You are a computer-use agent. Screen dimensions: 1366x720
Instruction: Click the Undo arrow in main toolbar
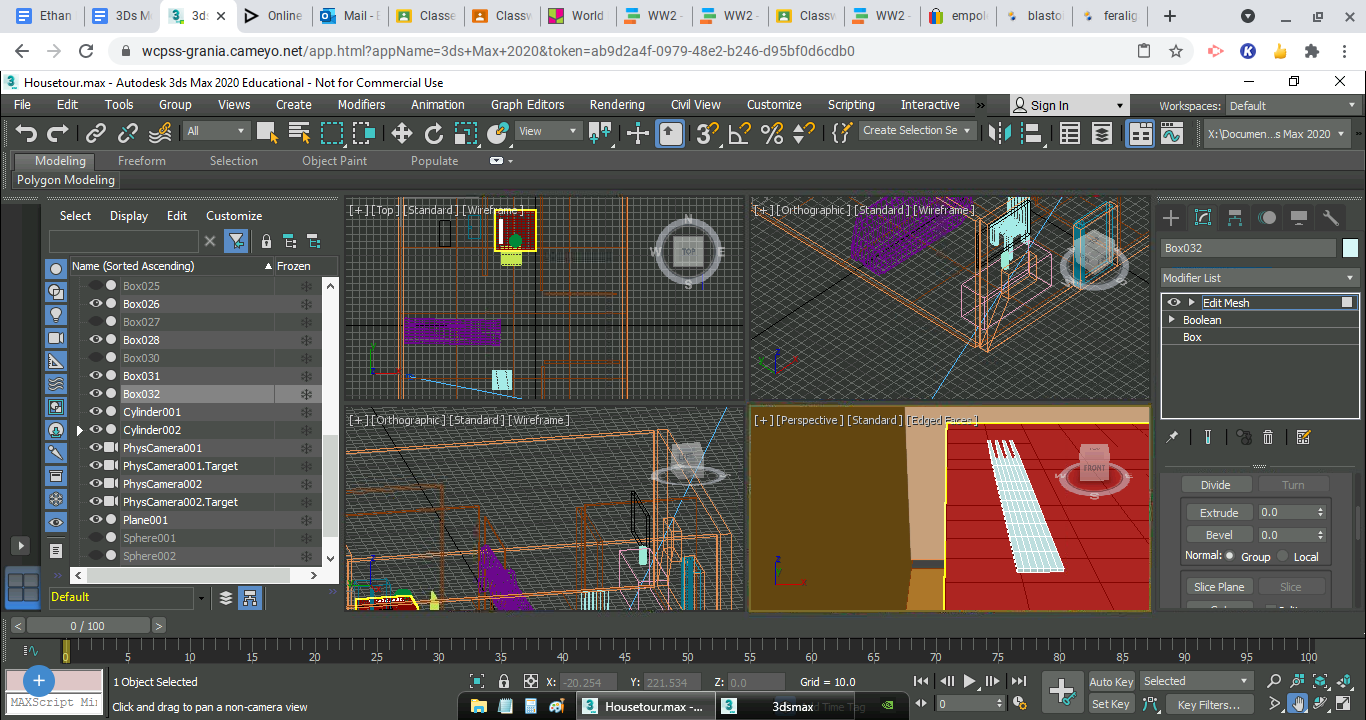(26, 132)
